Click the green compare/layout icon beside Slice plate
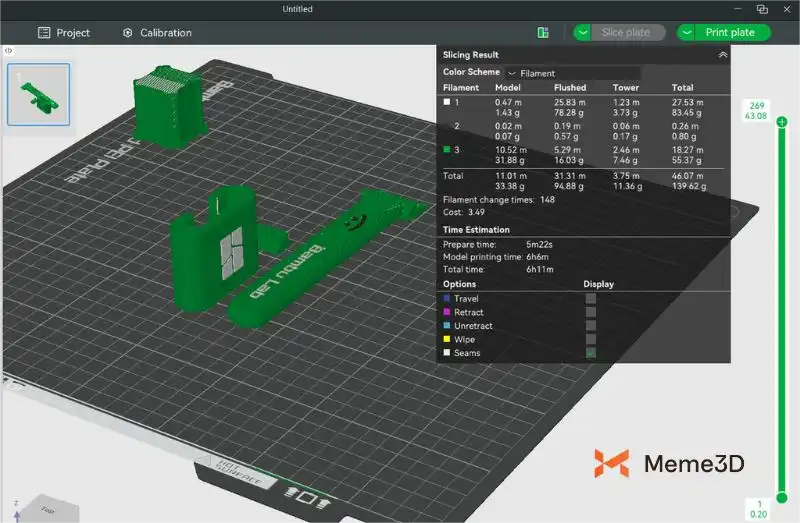The image size is (800, 523). pyautogui.click(x=543, y=33)
